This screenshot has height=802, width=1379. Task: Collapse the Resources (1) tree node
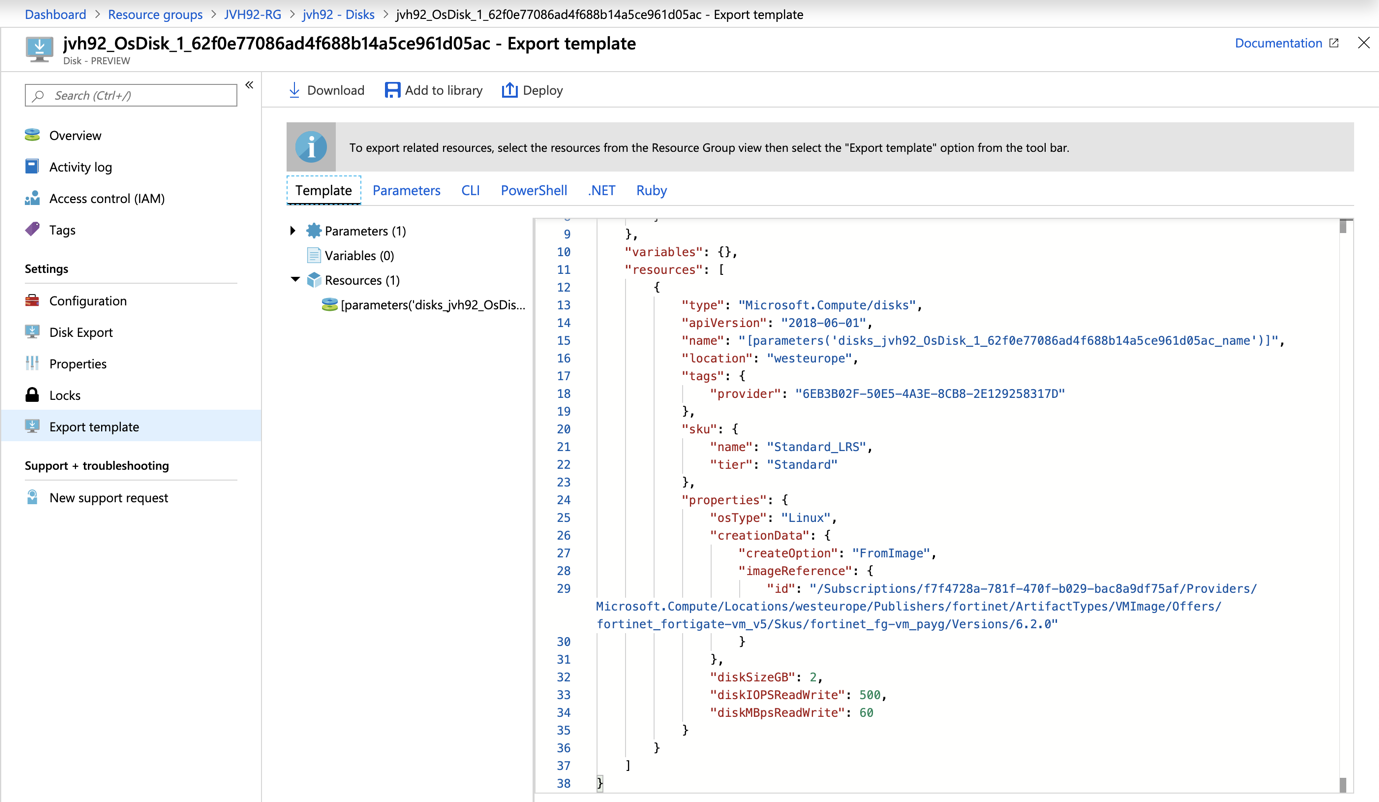point(295,280)
